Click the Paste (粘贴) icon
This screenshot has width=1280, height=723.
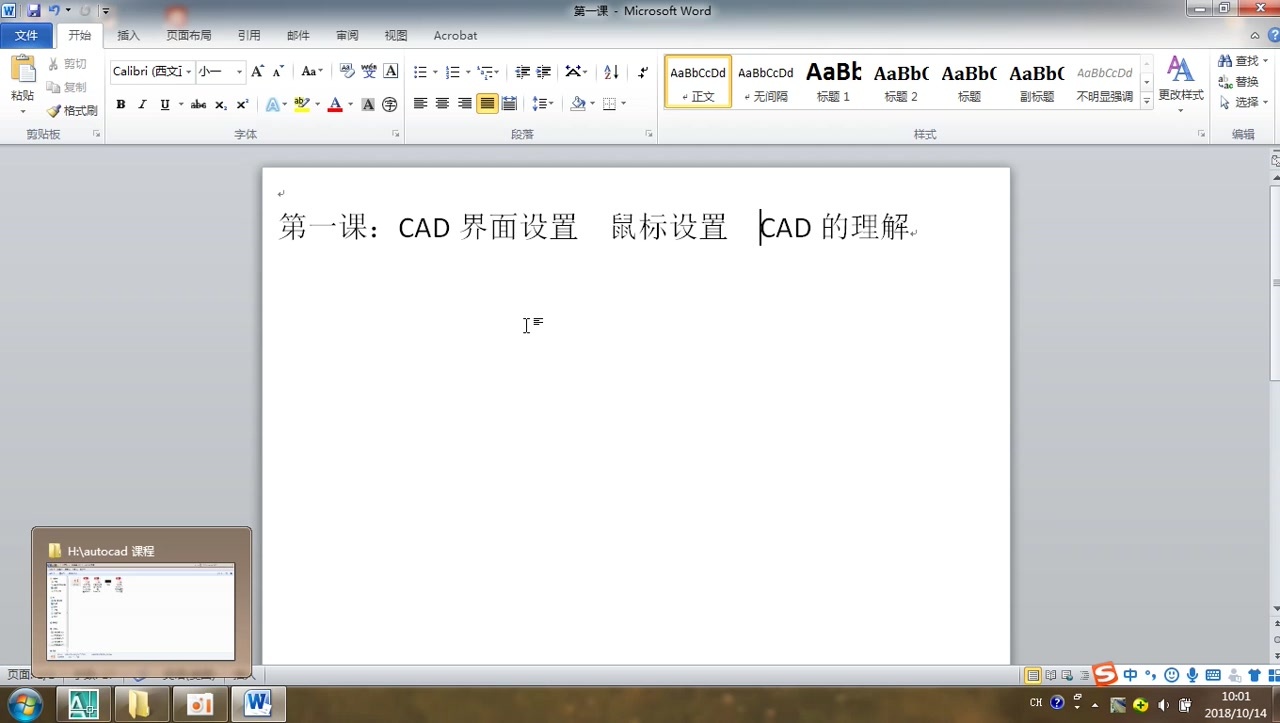pos(22,70)
